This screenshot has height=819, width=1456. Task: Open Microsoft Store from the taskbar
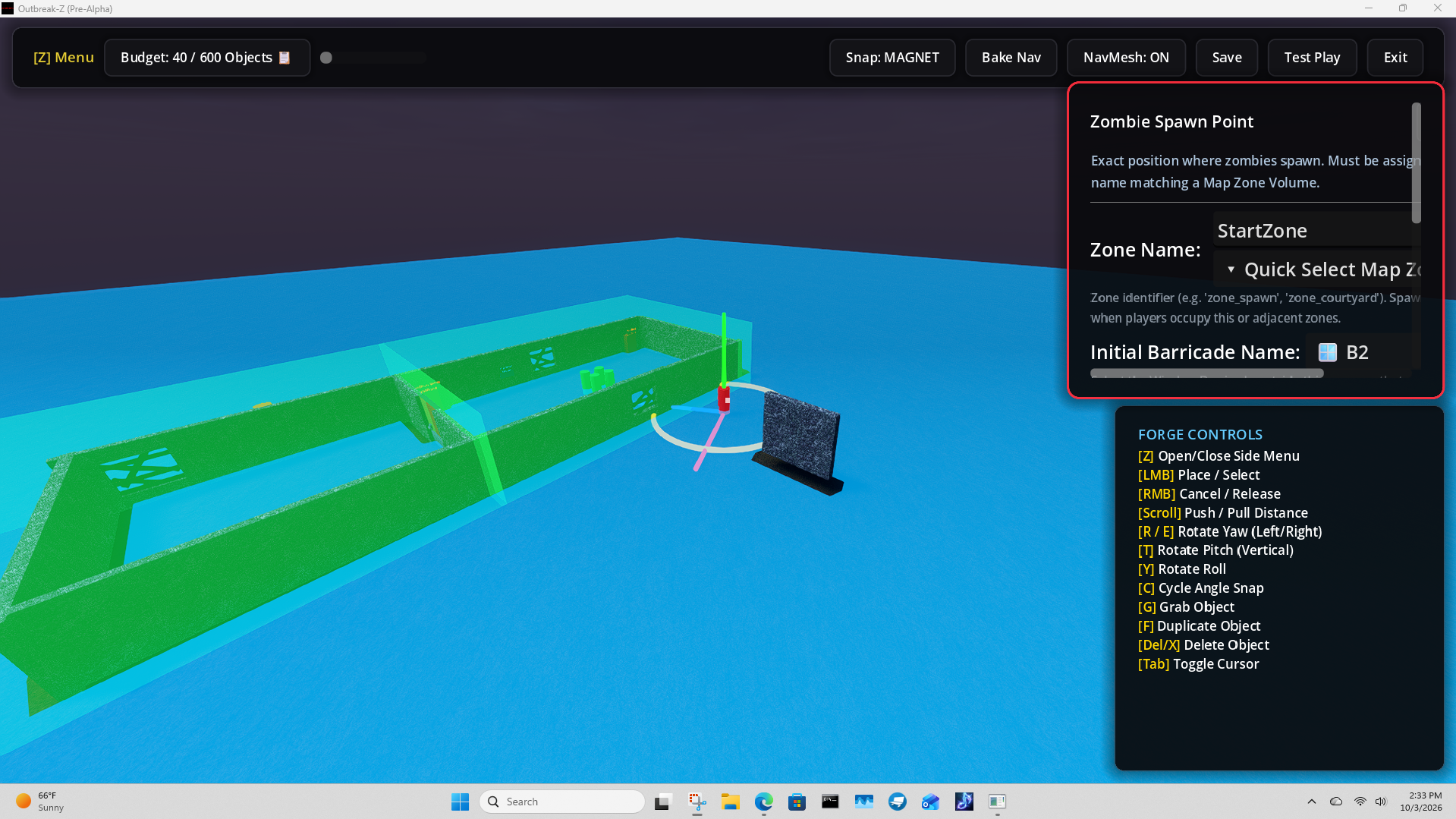797,802
